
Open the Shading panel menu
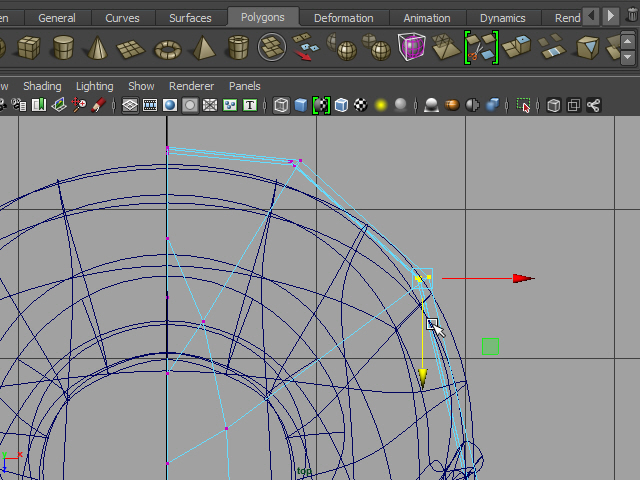point(42,86)
